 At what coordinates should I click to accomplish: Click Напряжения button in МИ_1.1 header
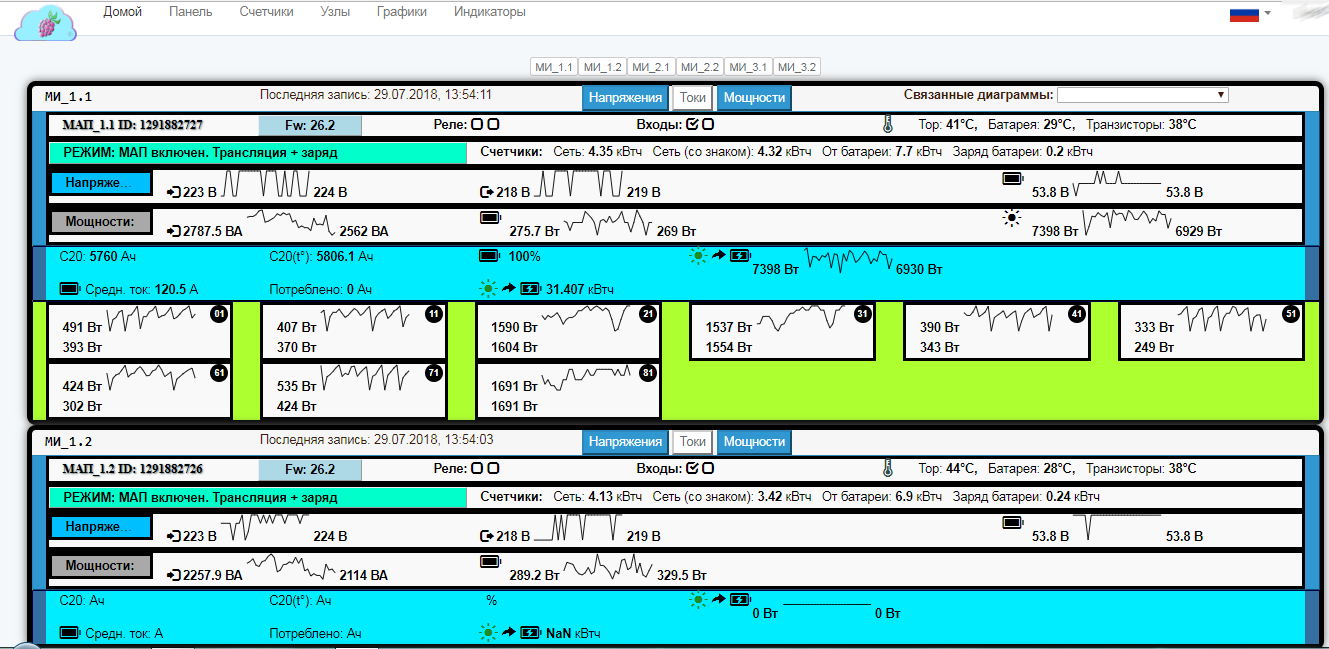(x=625, y=98)
